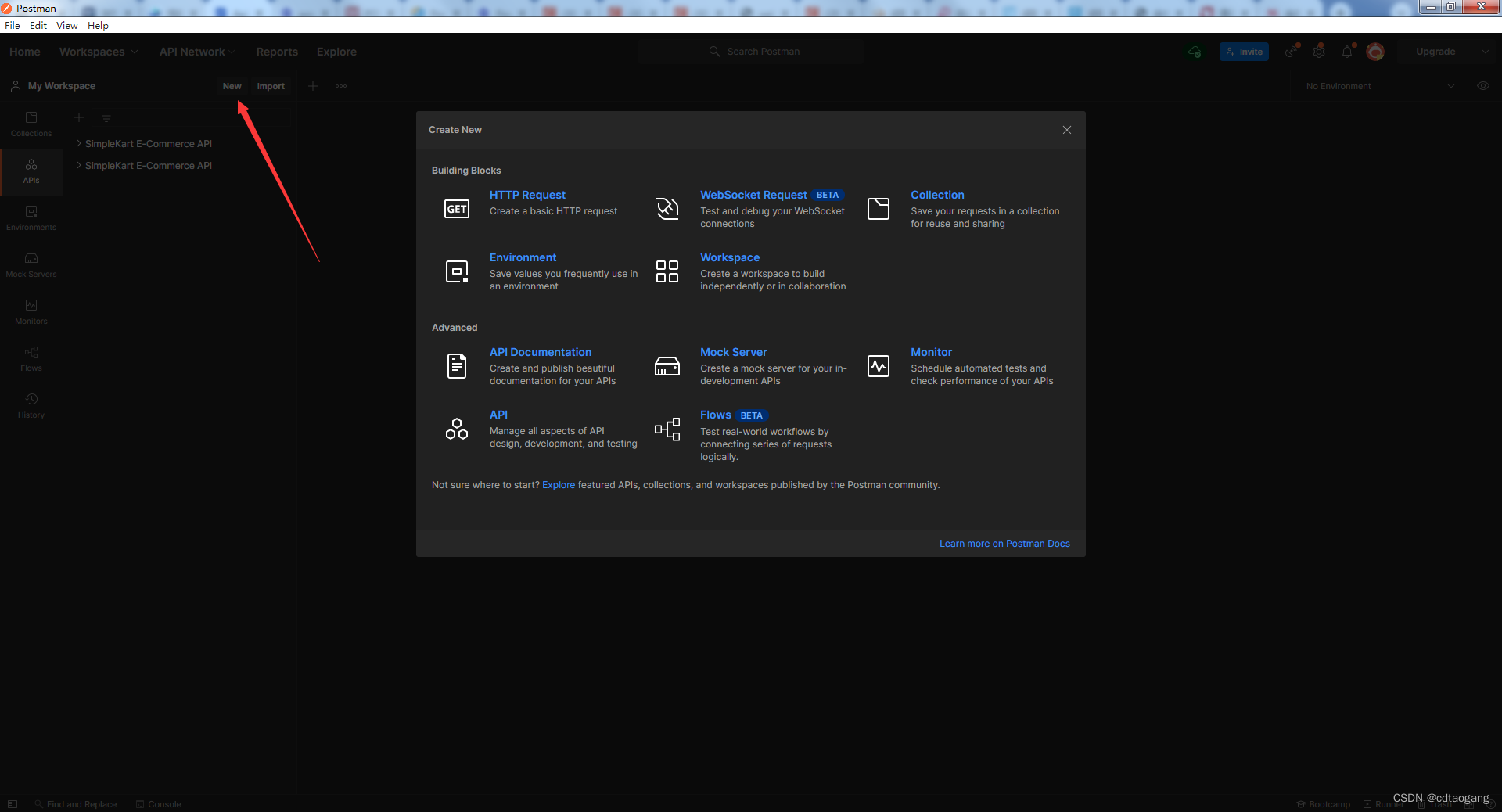Screen dimensions: 1502x812
Task: Click the filter icon in sidebar panel
Action: [x=106, y=117]
